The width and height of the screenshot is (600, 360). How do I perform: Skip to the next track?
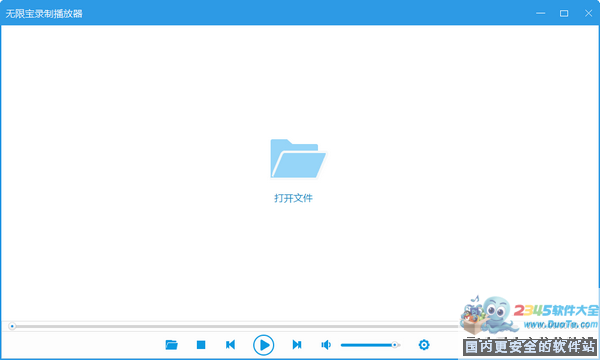297,345
